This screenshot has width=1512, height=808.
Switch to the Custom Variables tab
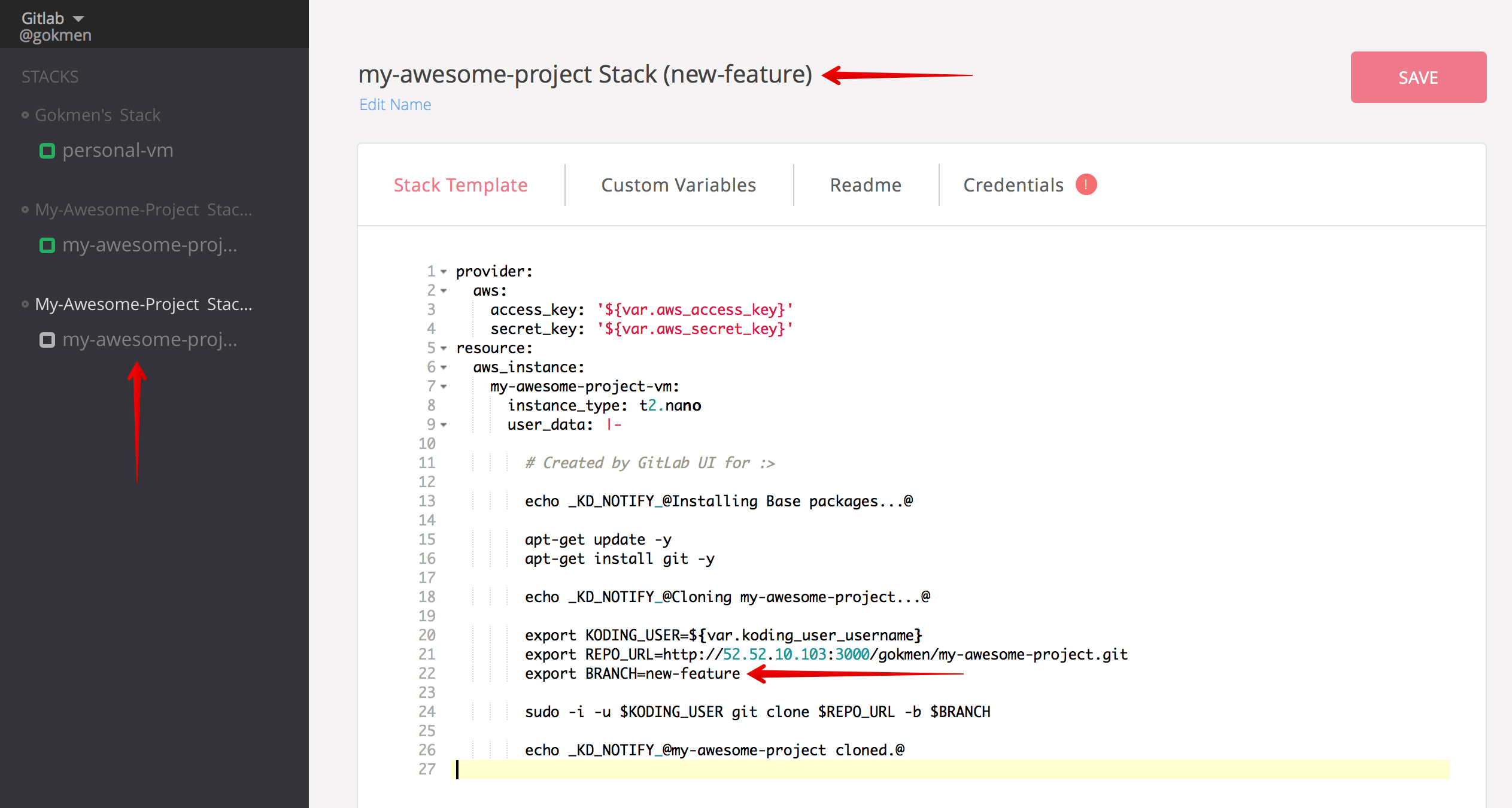coord(678,185)
